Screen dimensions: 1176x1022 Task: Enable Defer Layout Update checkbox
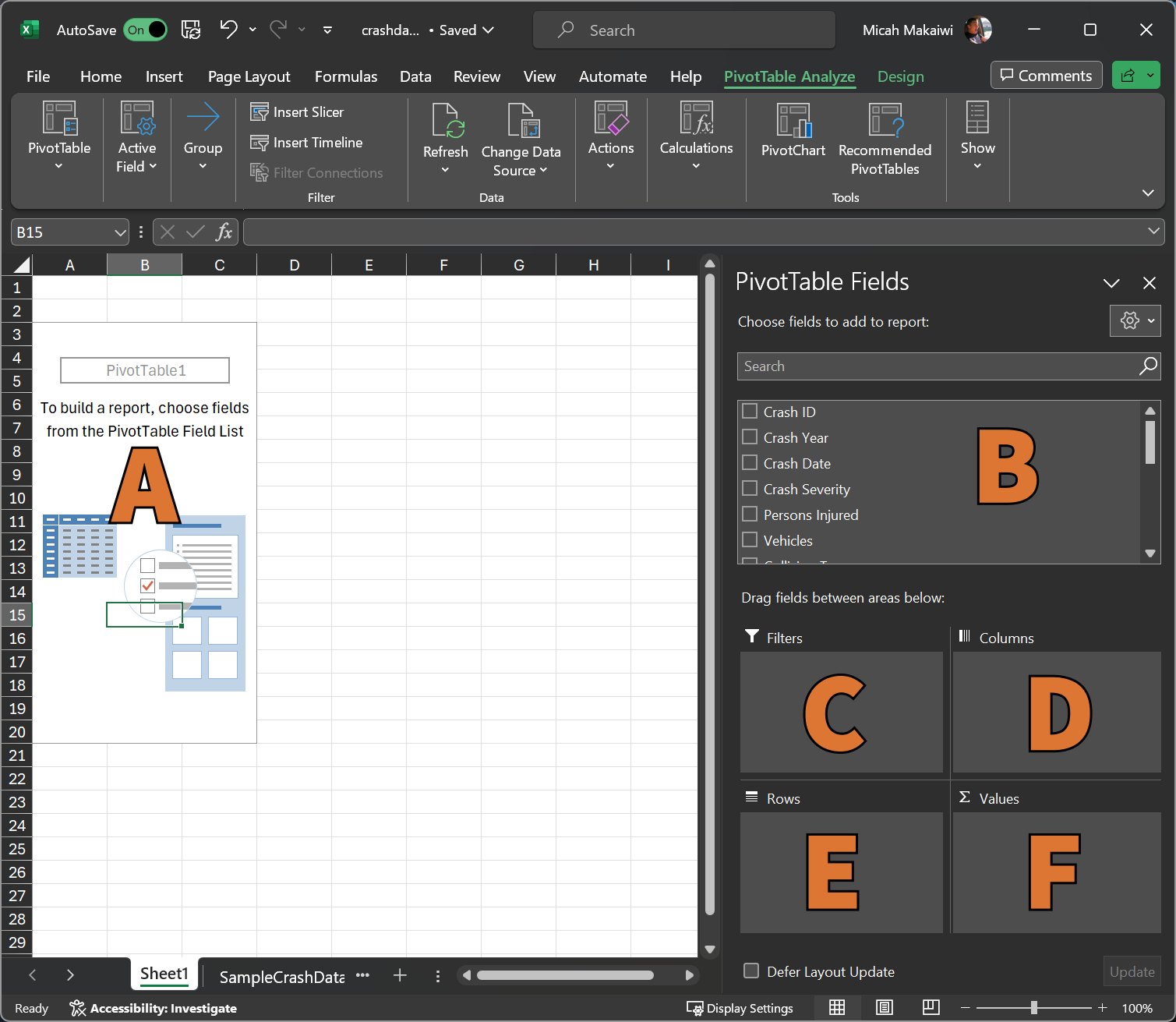coord(751,971)
